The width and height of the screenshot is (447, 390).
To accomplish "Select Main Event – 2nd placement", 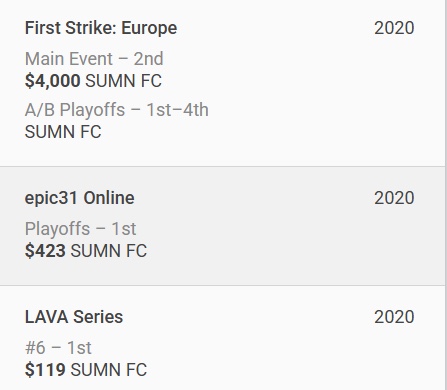I will click(94, 59).
